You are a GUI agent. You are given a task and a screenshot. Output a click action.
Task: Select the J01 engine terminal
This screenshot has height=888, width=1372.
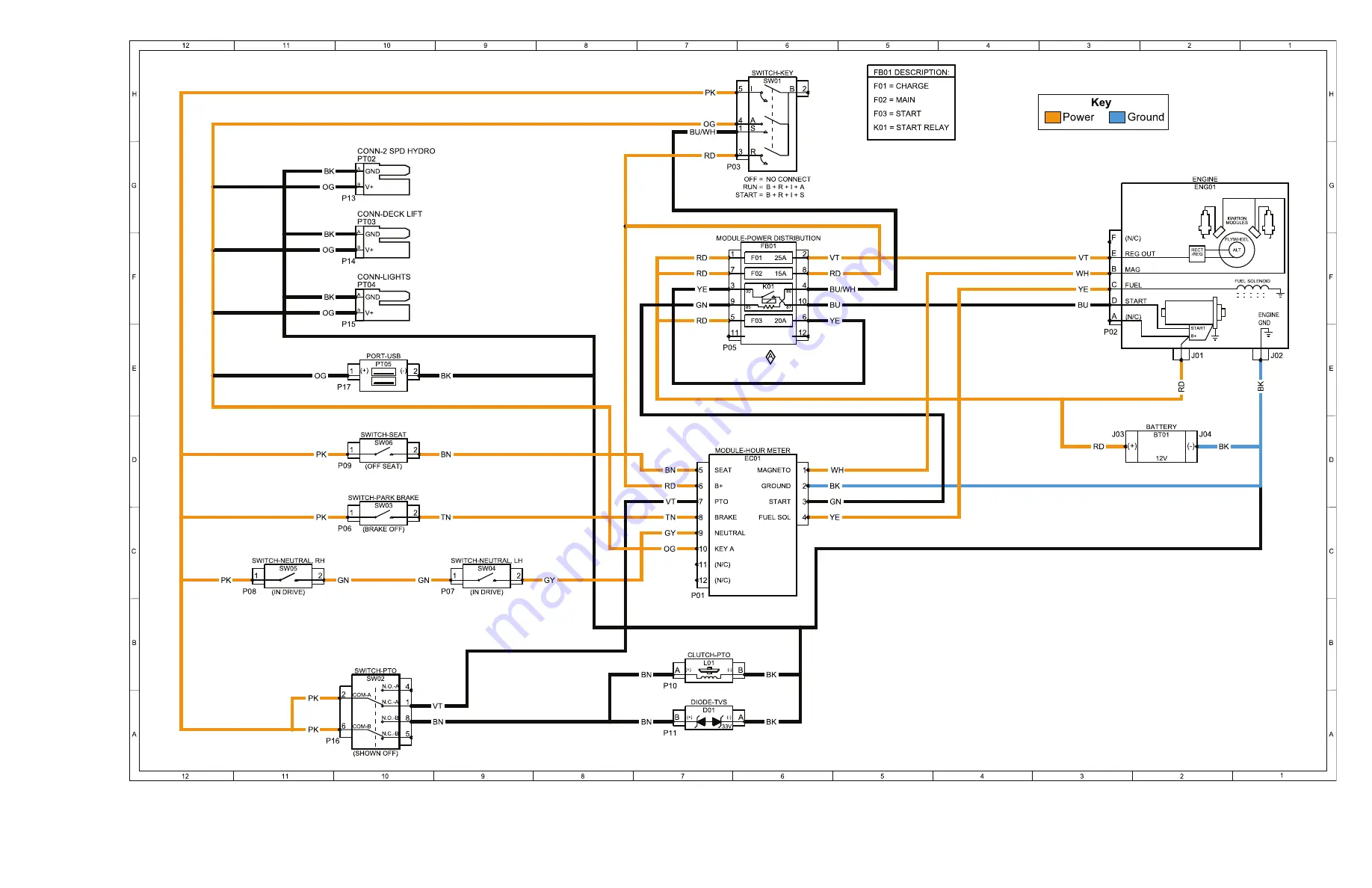[1181, 355]
